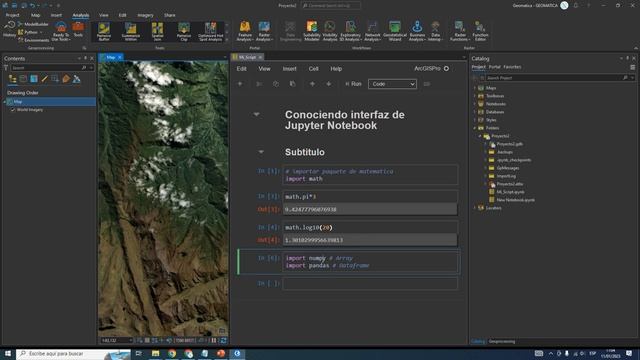Open the raster Function Editor
Viewport: 640px width, 360px height.
[480, 31]
